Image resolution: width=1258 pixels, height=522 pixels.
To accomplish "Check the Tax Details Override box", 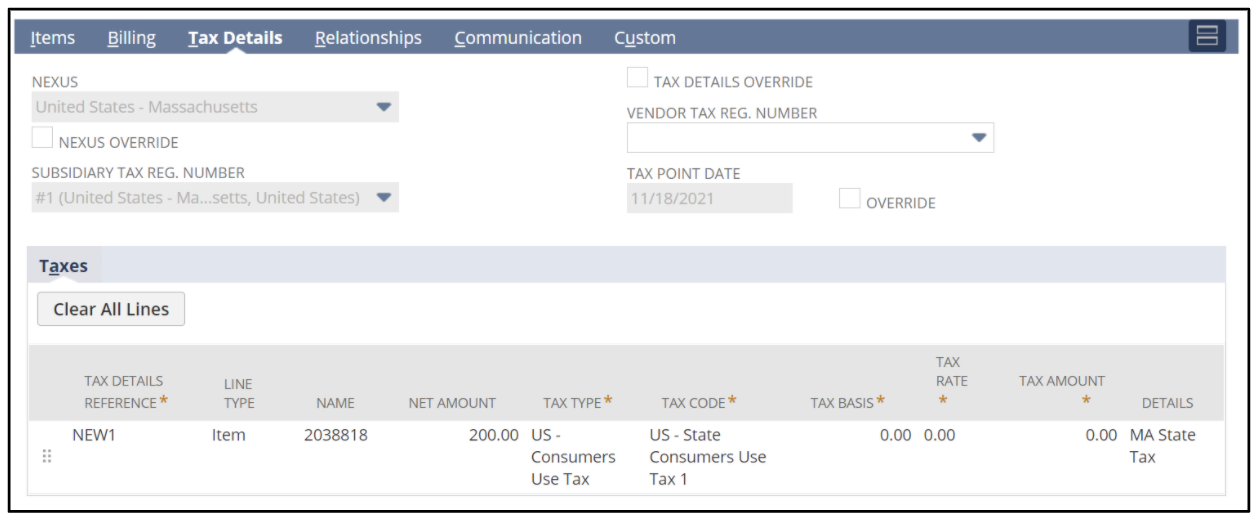I will [637, 78].
